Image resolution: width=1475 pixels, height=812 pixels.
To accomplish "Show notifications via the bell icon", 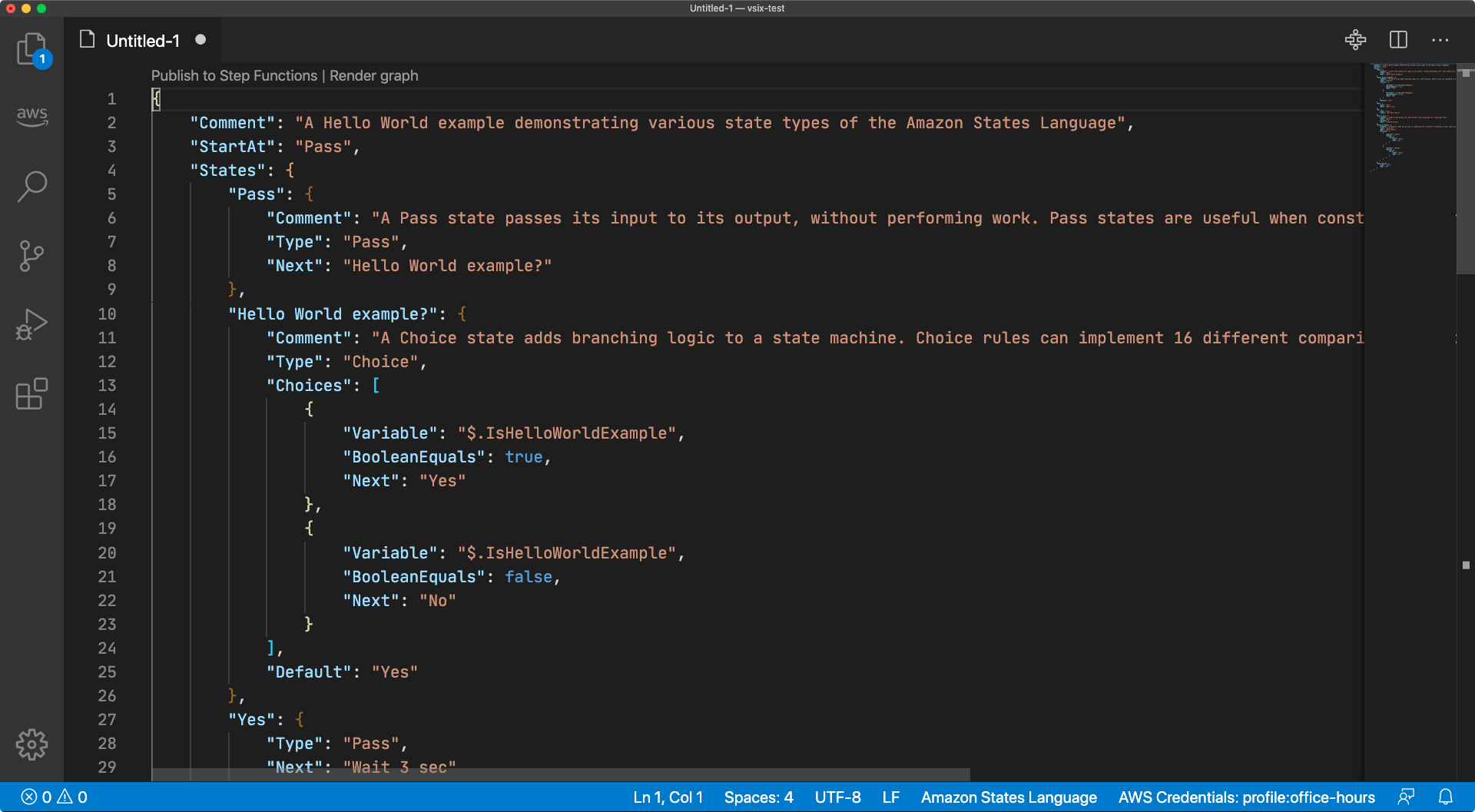I will coord(1446,797).
